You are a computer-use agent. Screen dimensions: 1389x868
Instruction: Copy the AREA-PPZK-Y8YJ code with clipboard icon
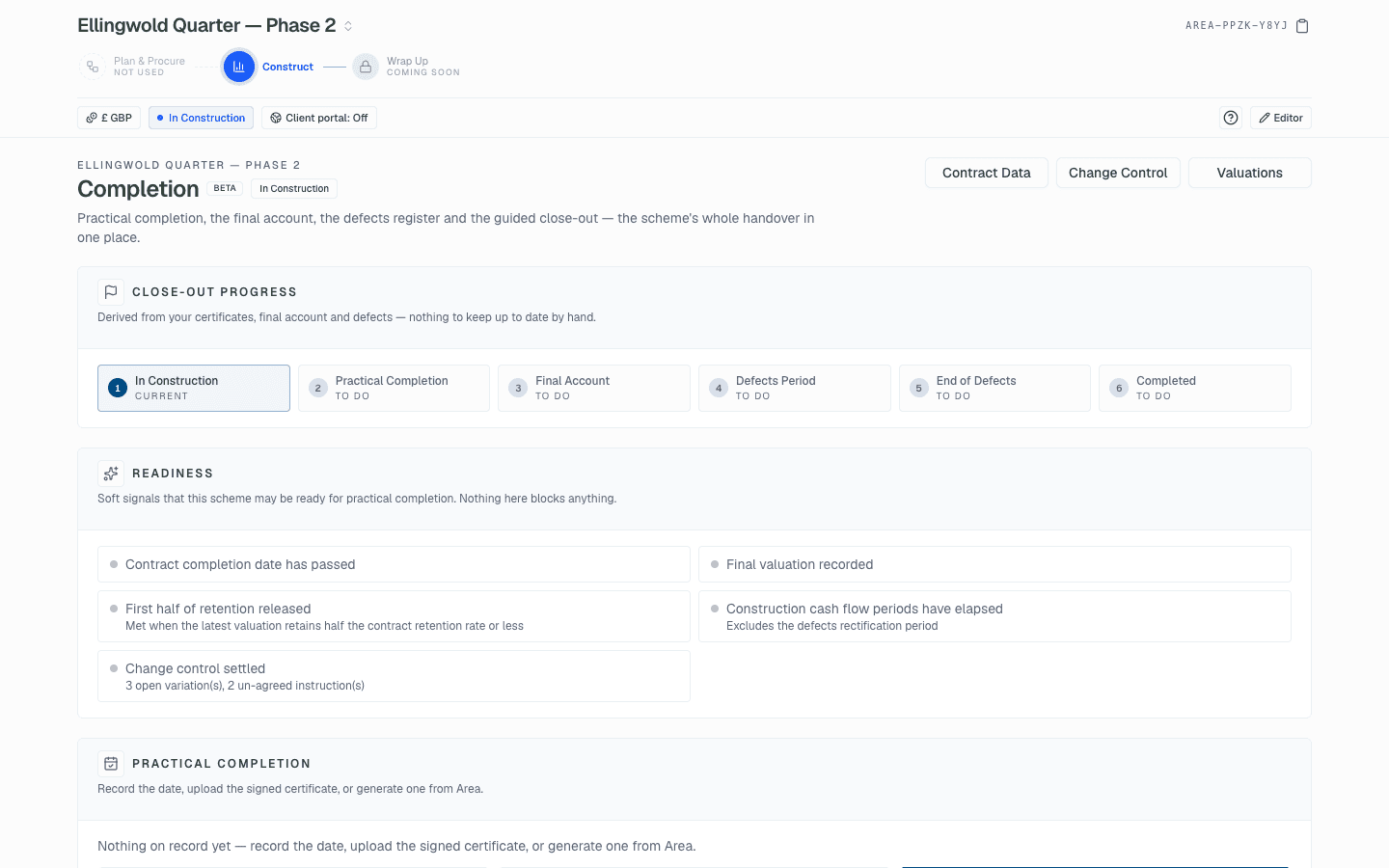[1302, 26]
